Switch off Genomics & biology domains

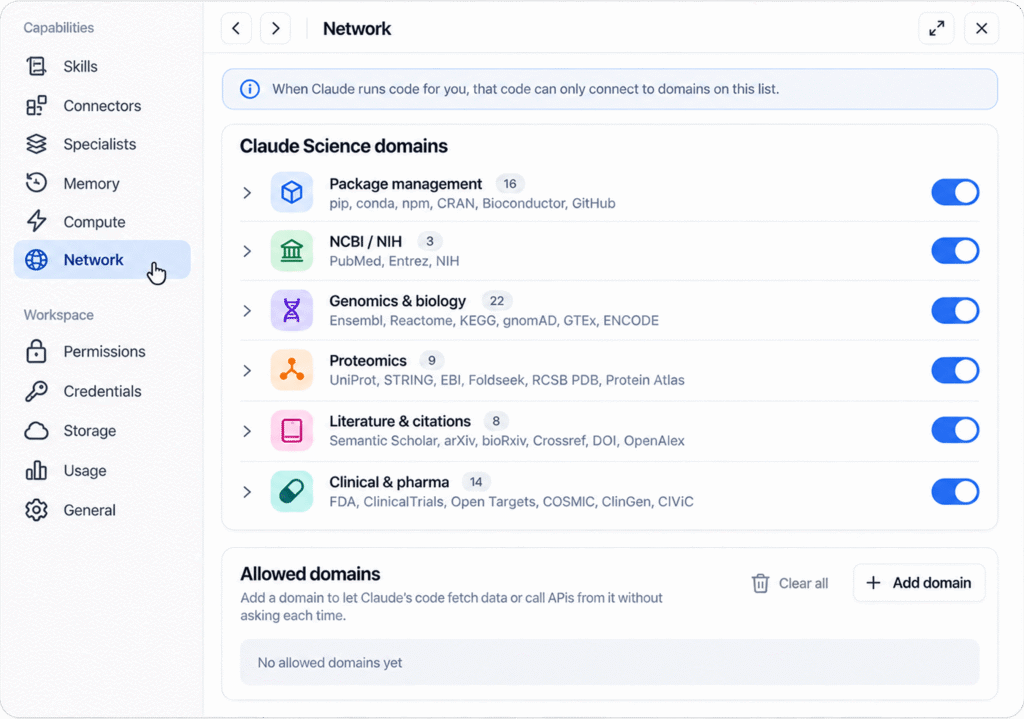point(955,310)
